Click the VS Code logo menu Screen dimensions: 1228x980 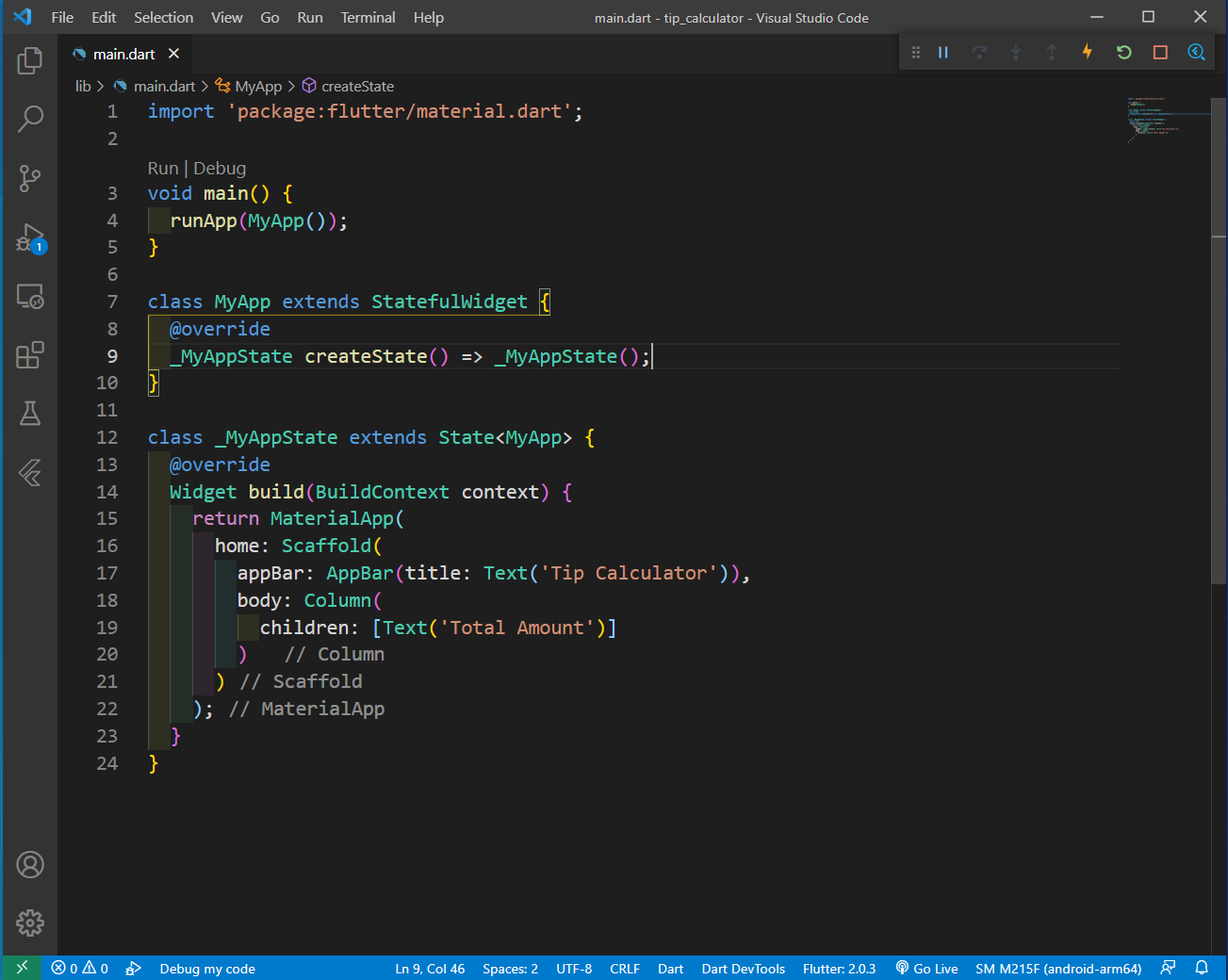click(22, 17)
